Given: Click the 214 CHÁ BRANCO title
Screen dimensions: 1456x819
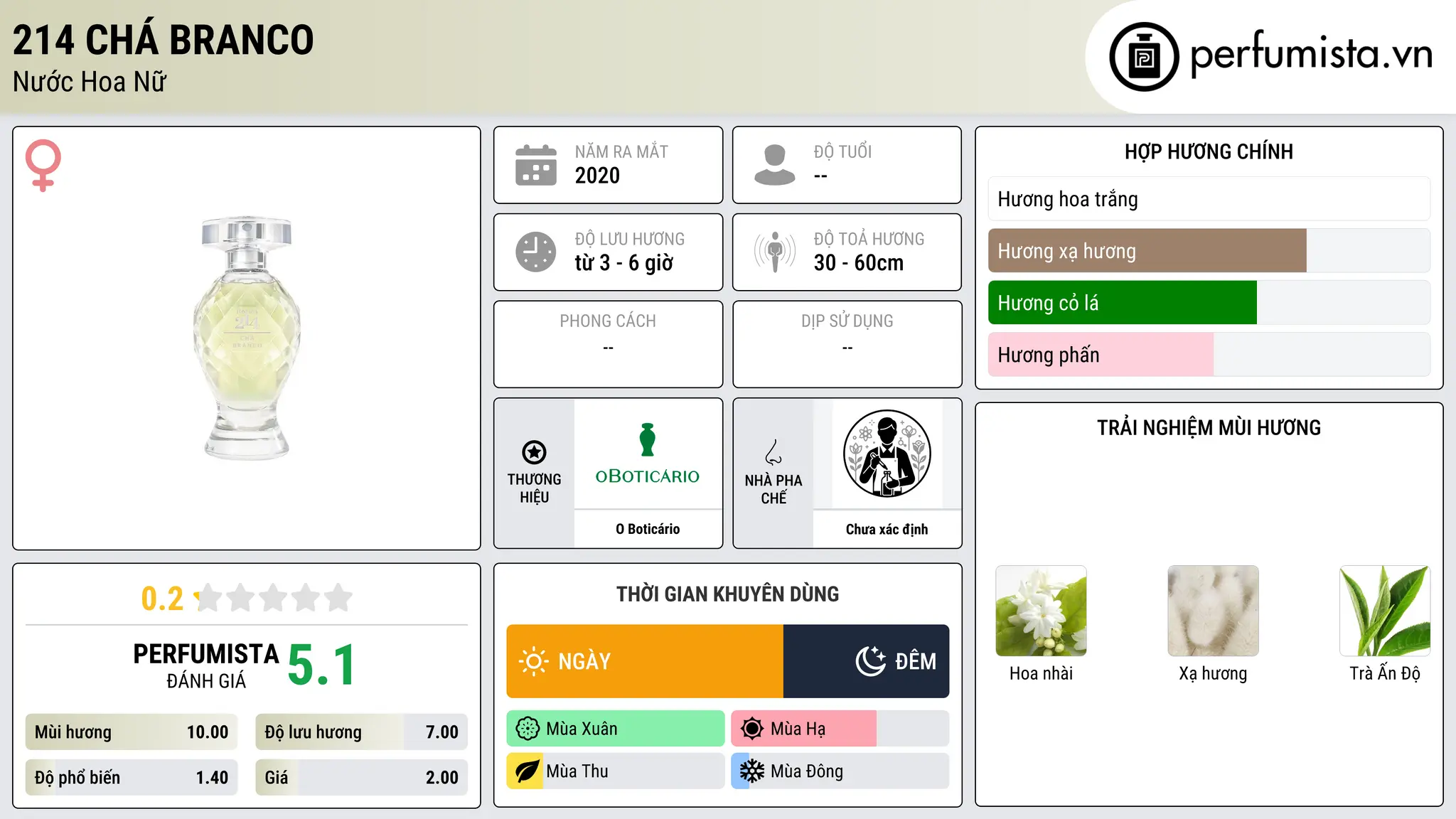Looking at the screenshot, I should pos(163,40).
